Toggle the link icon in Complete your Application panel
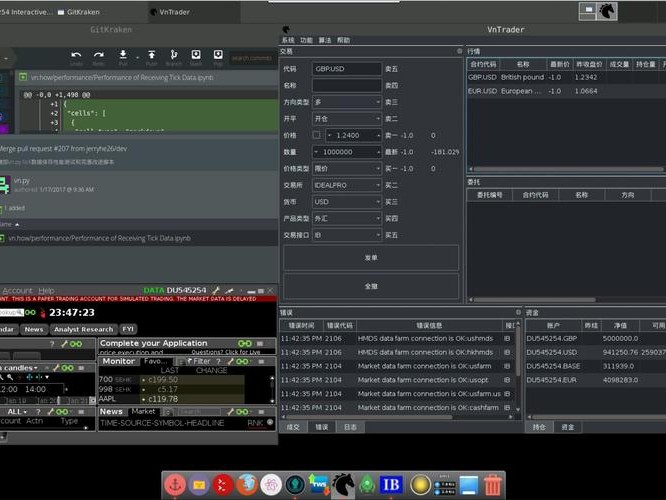This screenshot has width=666, height=500. (x=245, y=343)
